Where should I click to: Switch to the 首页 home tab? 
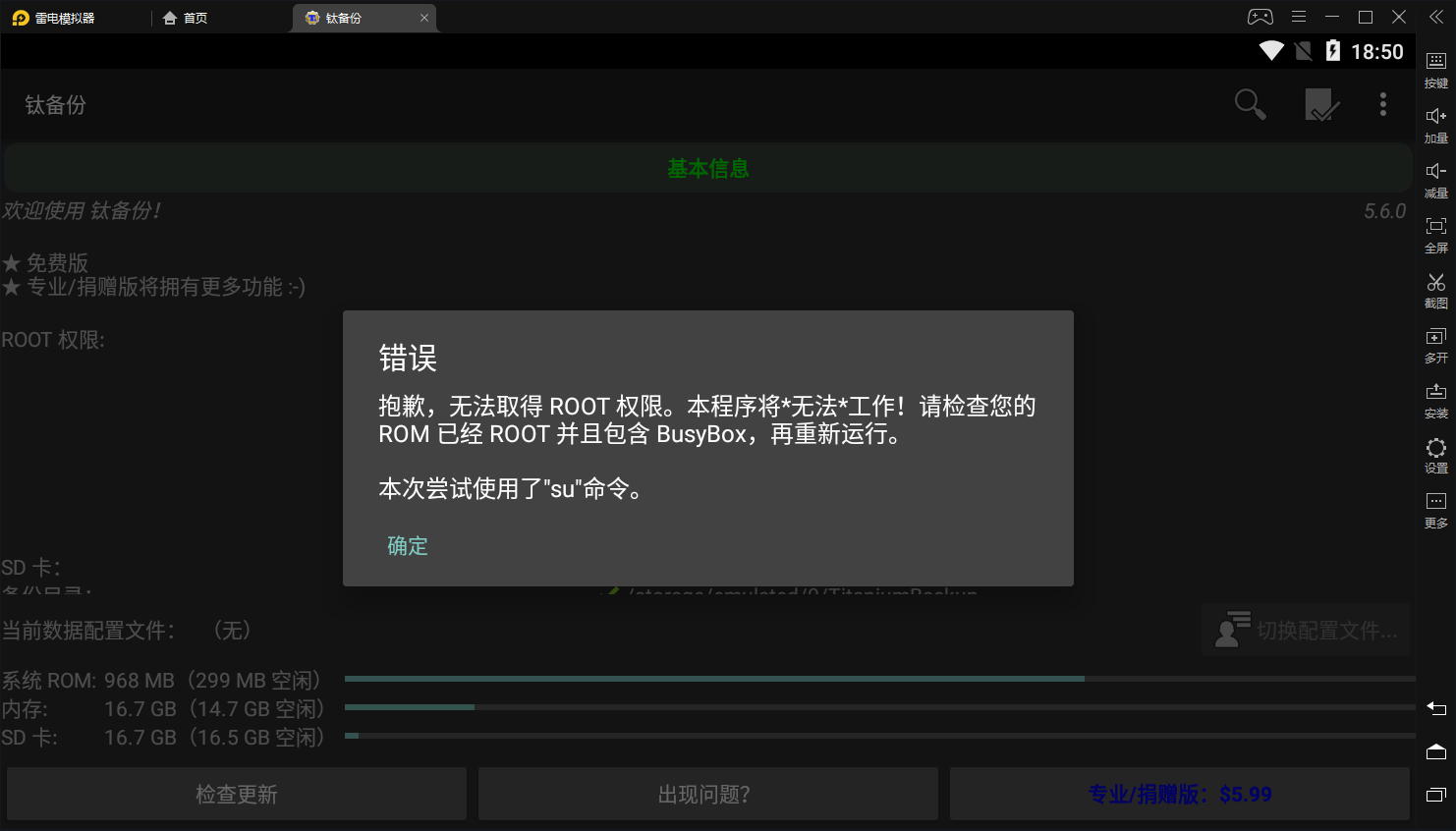(x=185, y=17)
